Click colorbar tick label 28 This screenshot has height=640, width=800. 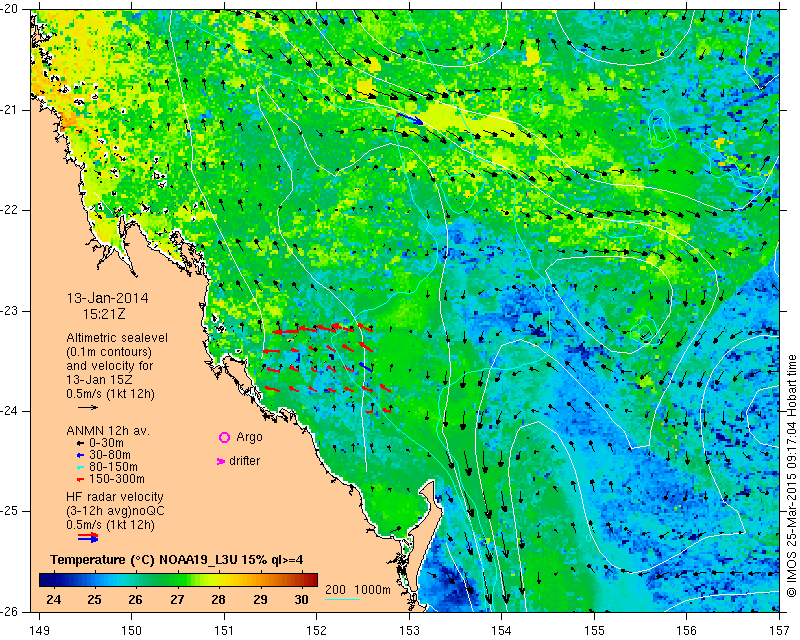[x=218, y=599]
